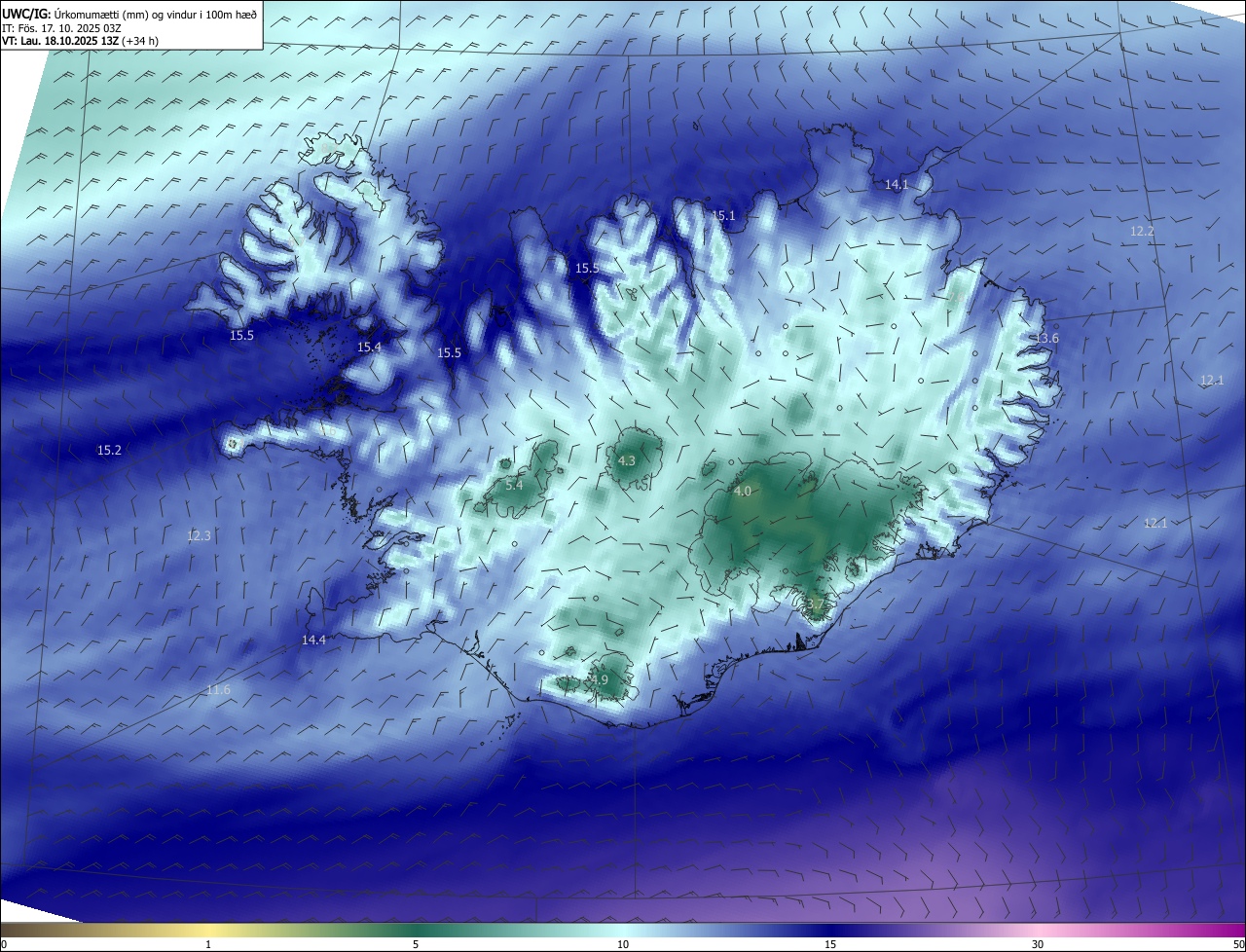Pick the '14.4' value label
The image size is (1246, 952).
click(x=313, y=640)
